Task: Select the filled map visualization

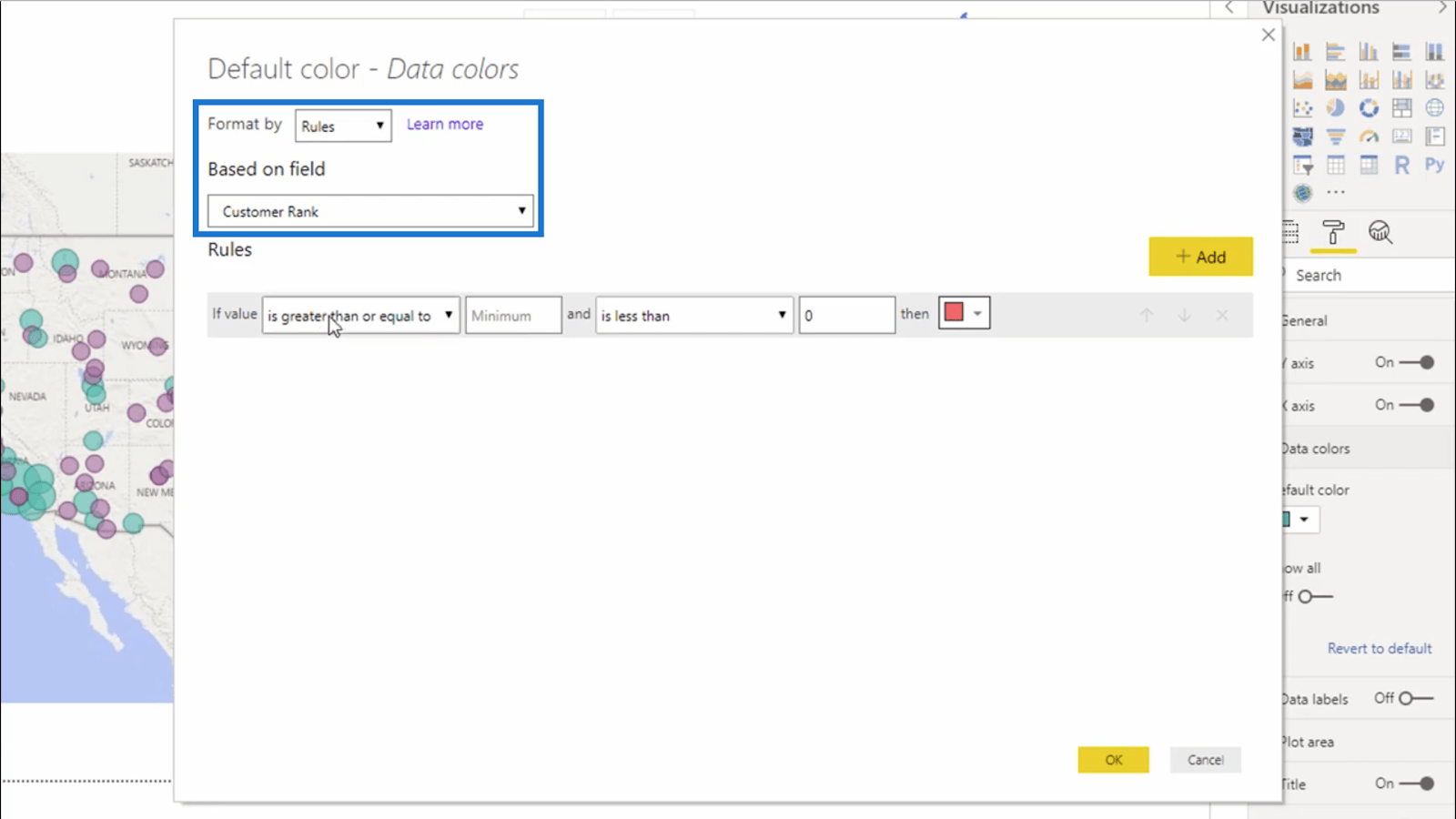Action: 1302,136
